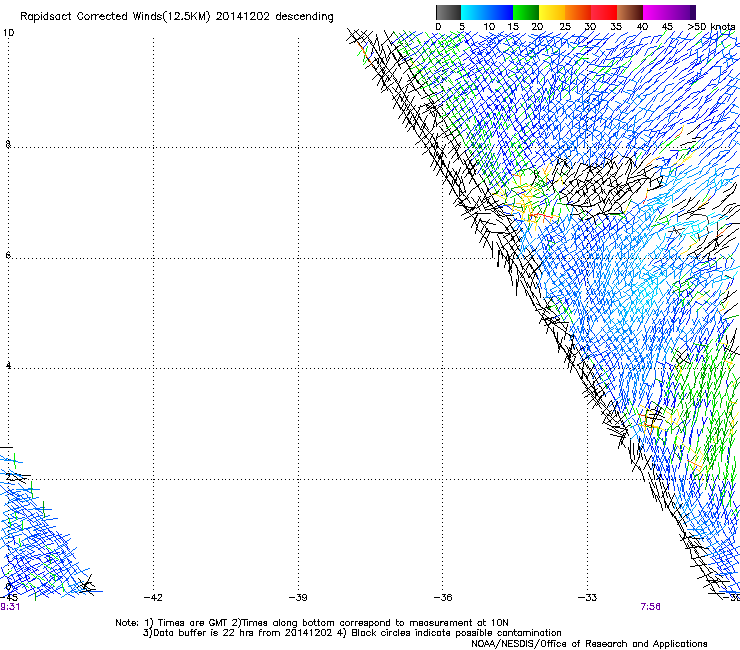
Task: Click the green 15-20 knots legend color
Action: (526, 12)
